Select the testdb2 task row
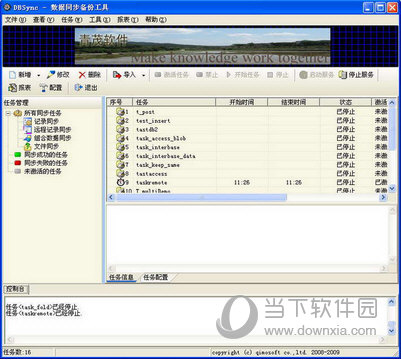 (248, 129)
